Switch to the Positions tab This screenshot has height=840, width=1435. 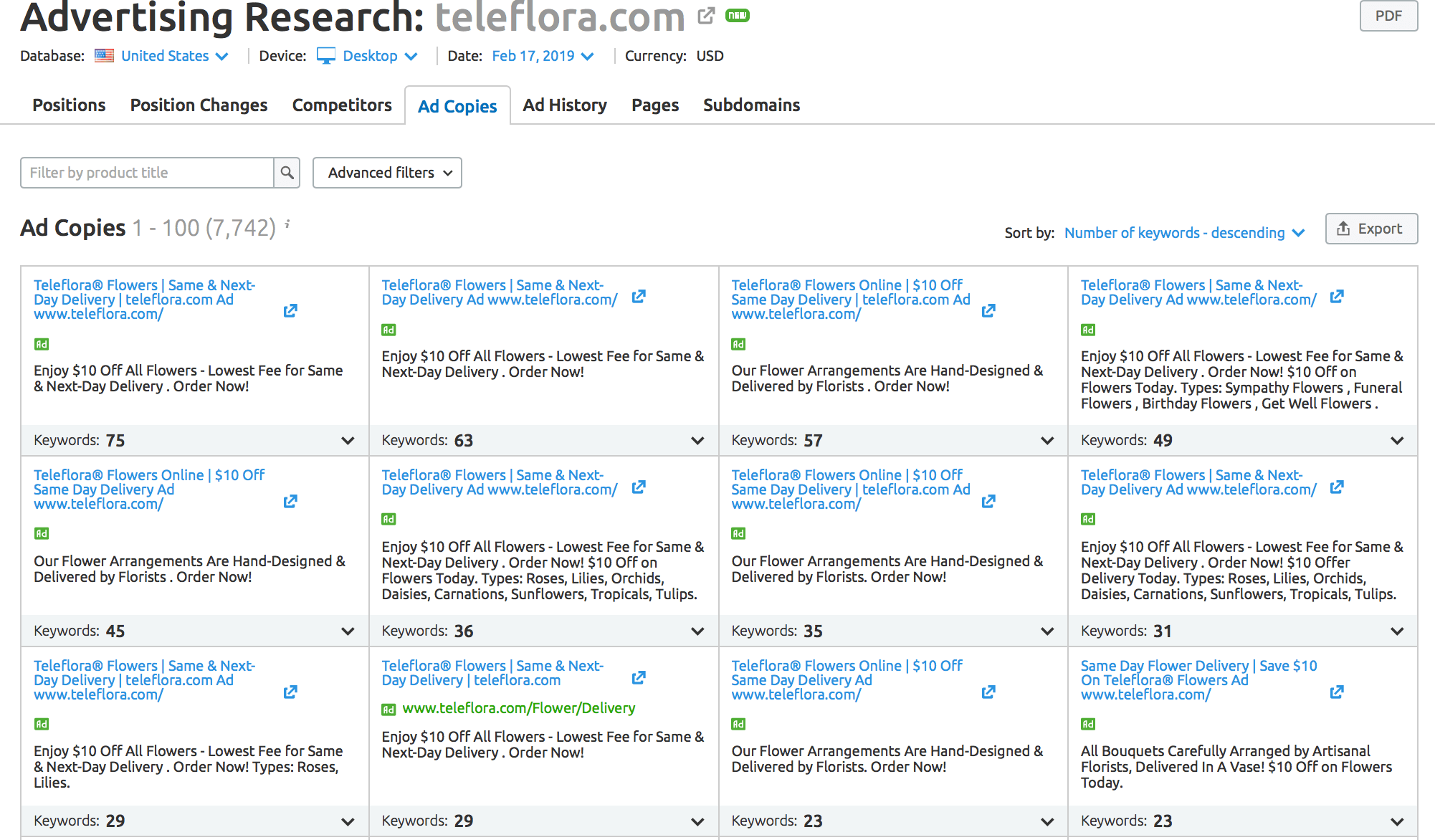pos(69,105)
